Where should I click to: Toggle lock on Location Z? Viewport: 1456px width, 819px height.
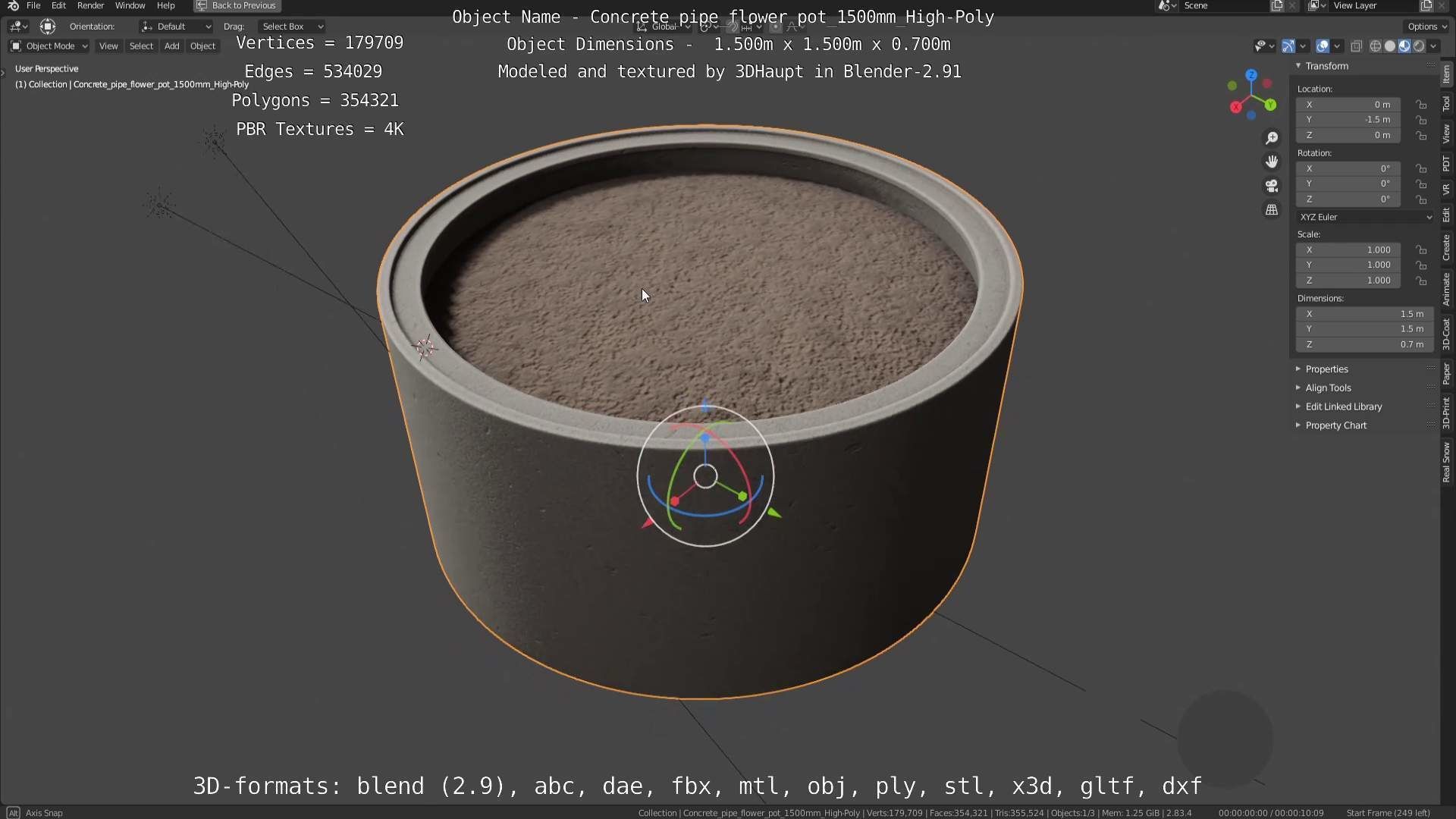click(x=1421, y=135)
